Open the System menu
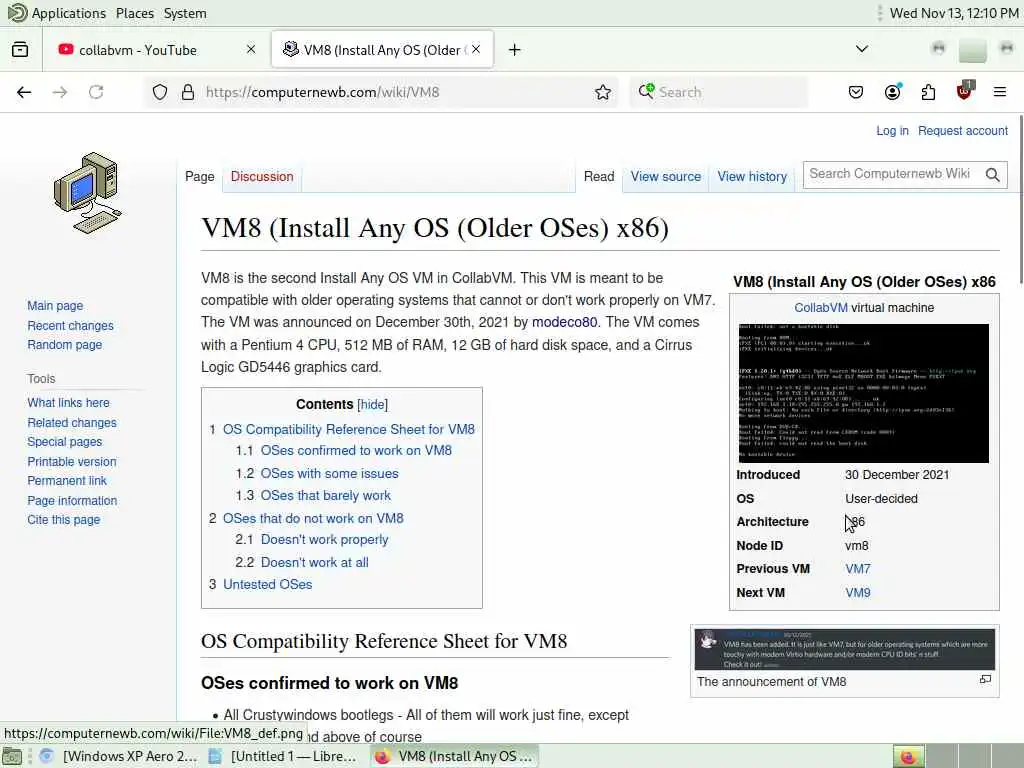This screenshot has width=1024, height=768. click(185, 13)
